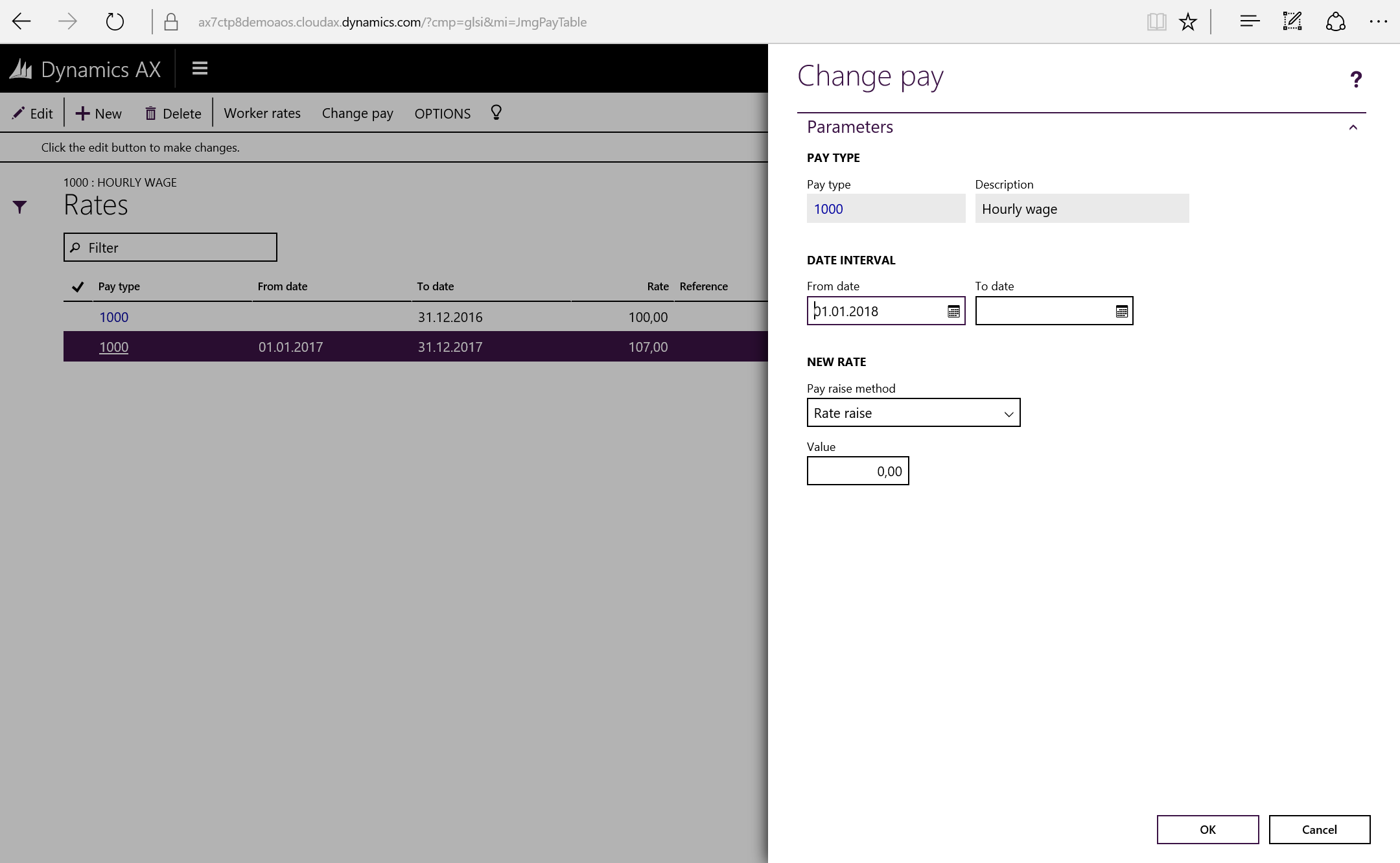1400x863 pixels.
Task: Select the row with To date 31.12.2016
Action: [x=450, y=317]
